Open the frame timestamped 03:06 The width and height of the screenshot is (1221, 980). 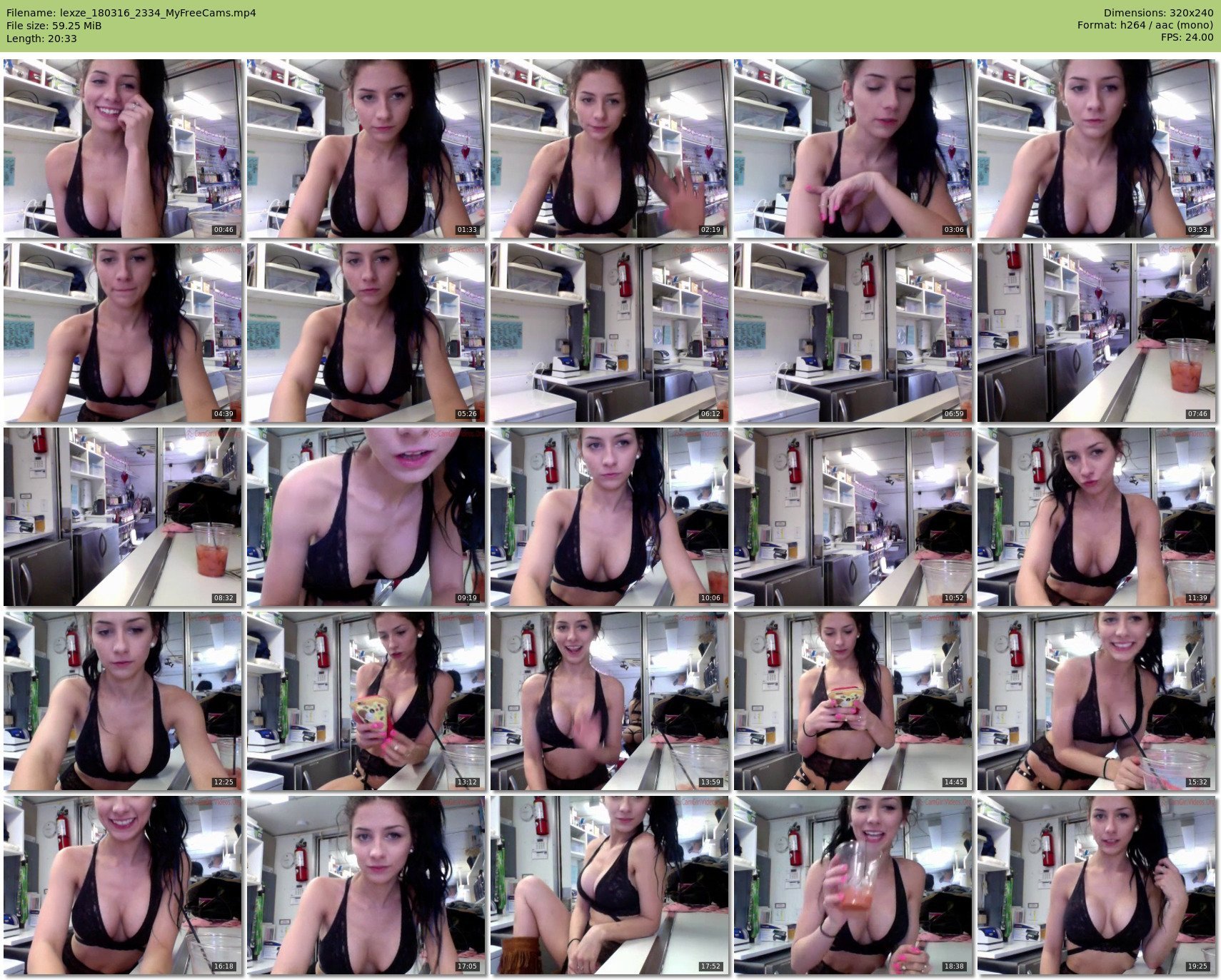pyautogui.click(x=853, y=148)
